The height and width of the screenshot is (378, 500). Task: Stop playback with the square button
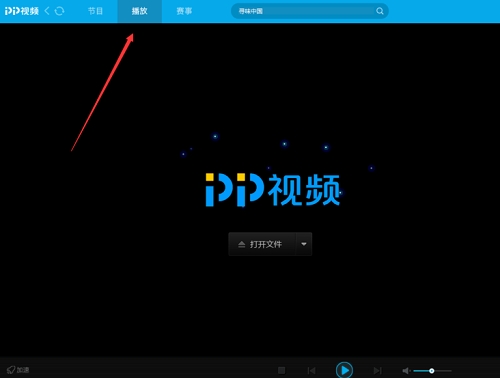point(281,370)
